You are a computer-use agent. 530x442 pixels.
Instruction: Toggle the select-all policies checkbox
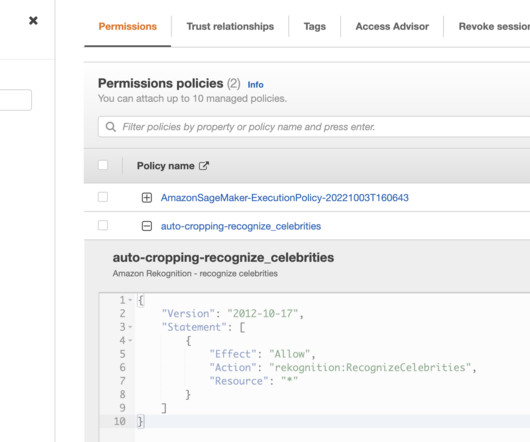103,165
